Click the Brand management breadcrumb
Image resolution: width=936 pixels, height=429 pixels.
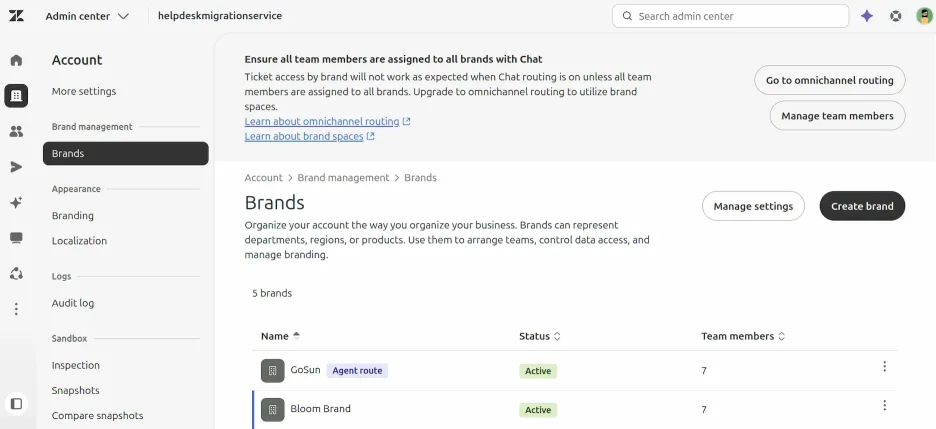tap(343, 178)
